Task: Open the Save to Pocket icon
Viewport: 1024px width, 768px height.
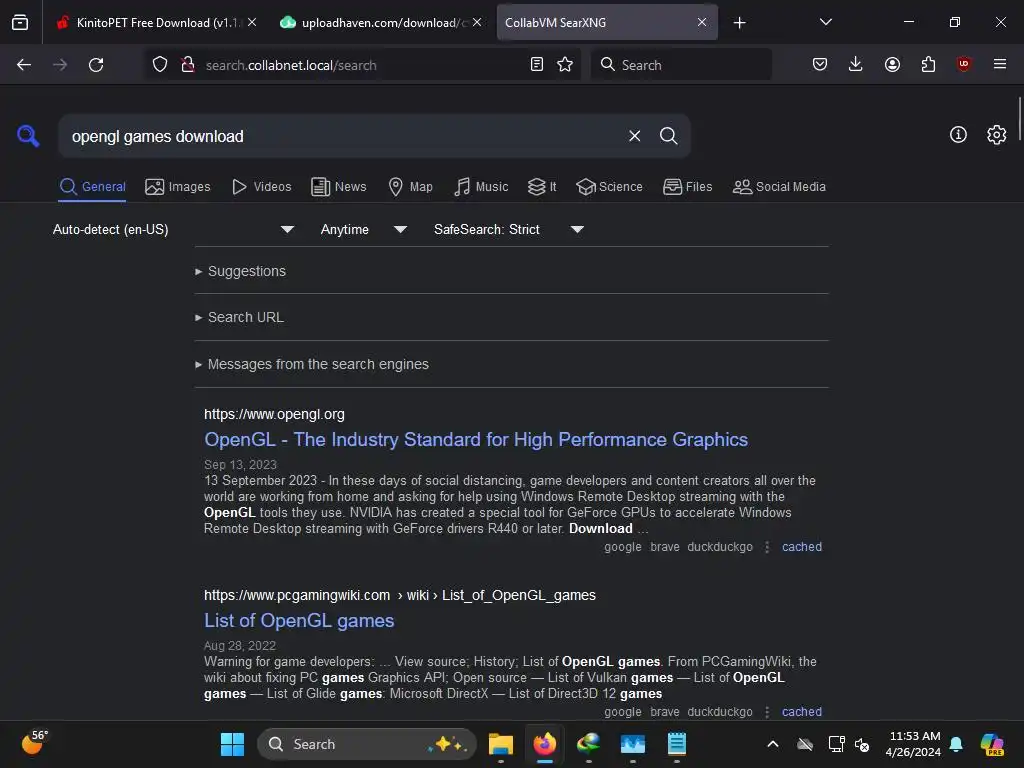Action: 820,64
